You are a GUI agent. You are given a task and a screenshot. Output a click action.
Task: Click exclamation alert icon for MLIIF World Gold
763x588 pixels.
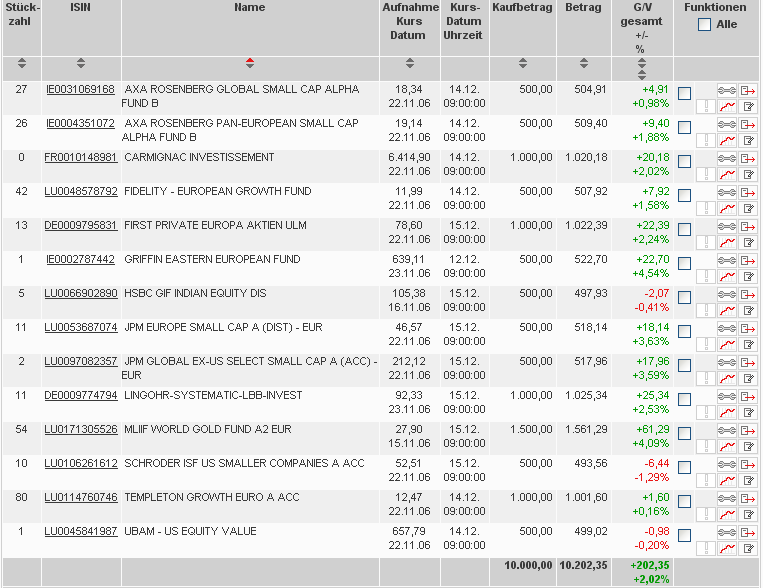[705, 447]
